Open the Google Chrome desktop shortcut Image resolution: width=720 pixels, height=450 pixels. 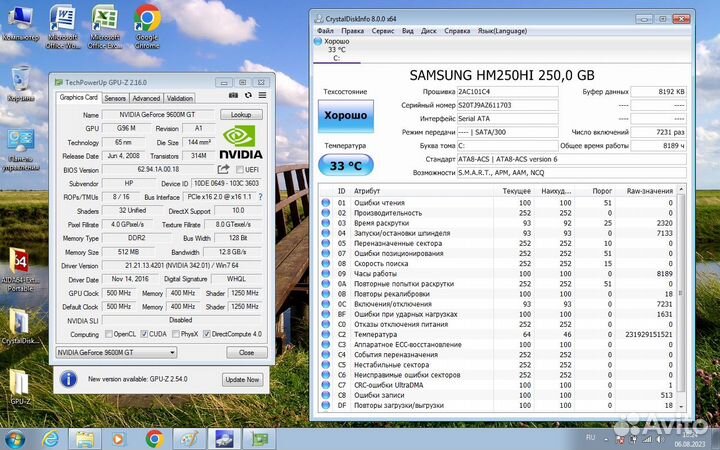coord(147,27)
